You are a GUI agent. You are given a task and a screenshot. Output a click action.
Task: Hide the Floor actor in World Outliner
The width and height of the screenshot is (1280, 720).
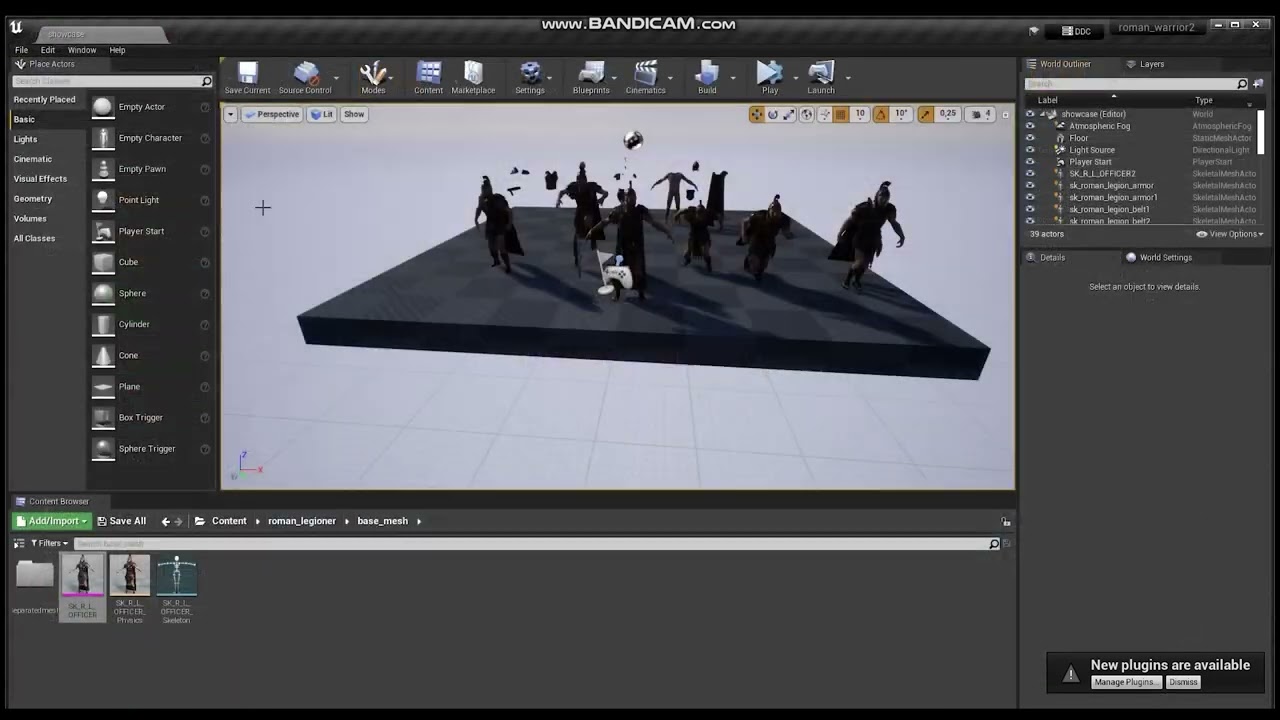(x=1030, y=138)
